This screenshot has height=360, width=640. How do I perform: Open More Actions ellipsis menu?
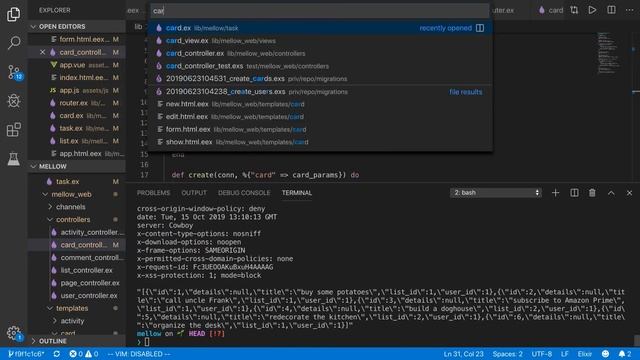pos(629,10)
